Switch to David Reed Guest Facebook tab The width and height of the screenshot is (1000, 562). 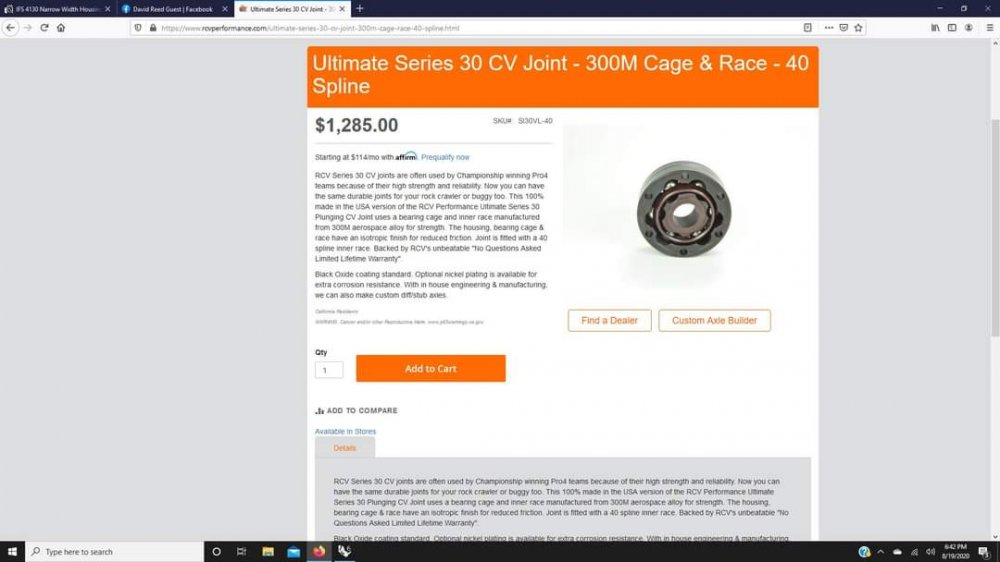point(174,9)
